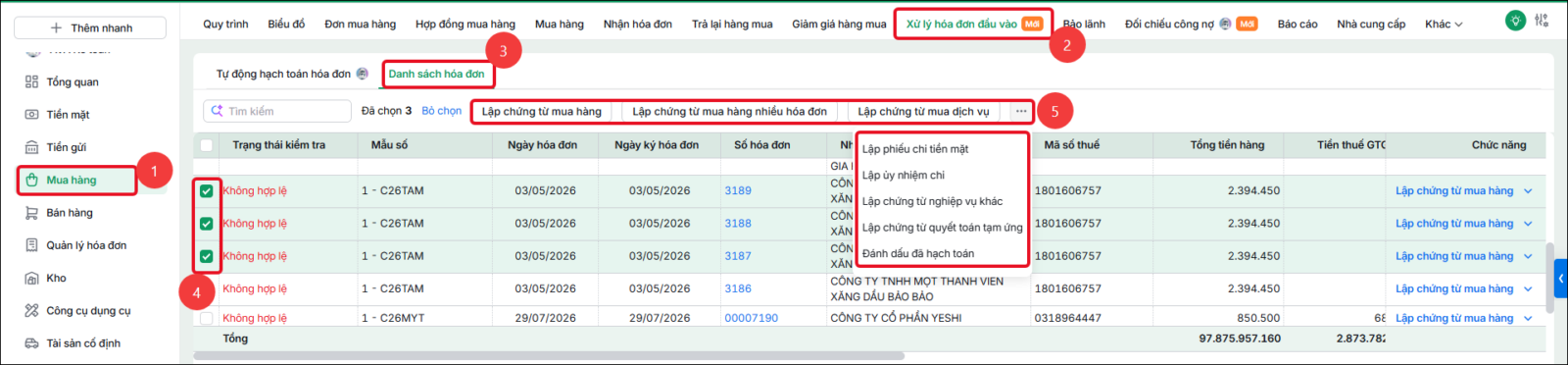
Task: Expand function chevron for invoice 3188 row
Action: pyautogui.click(x=1528, y=224)
